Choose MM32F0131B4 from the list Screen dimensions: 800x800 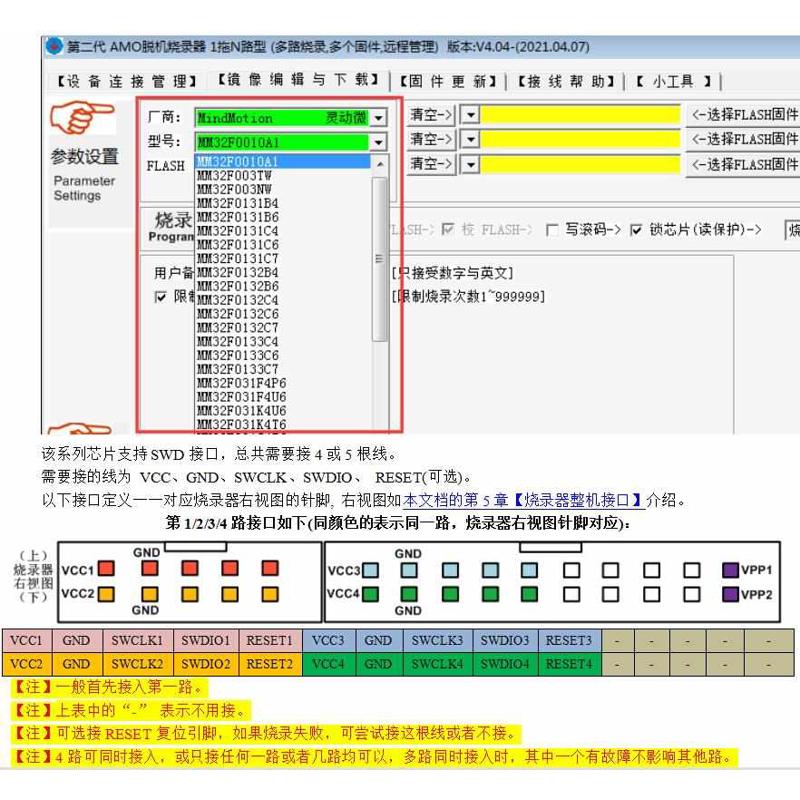[283, 203]
